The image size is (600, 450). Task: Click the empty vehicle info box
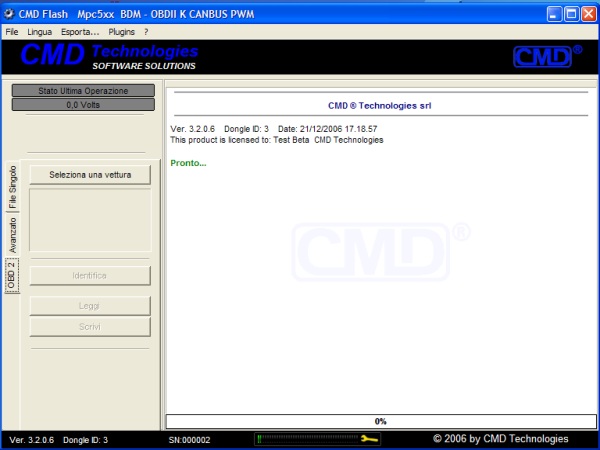[90, 220]
